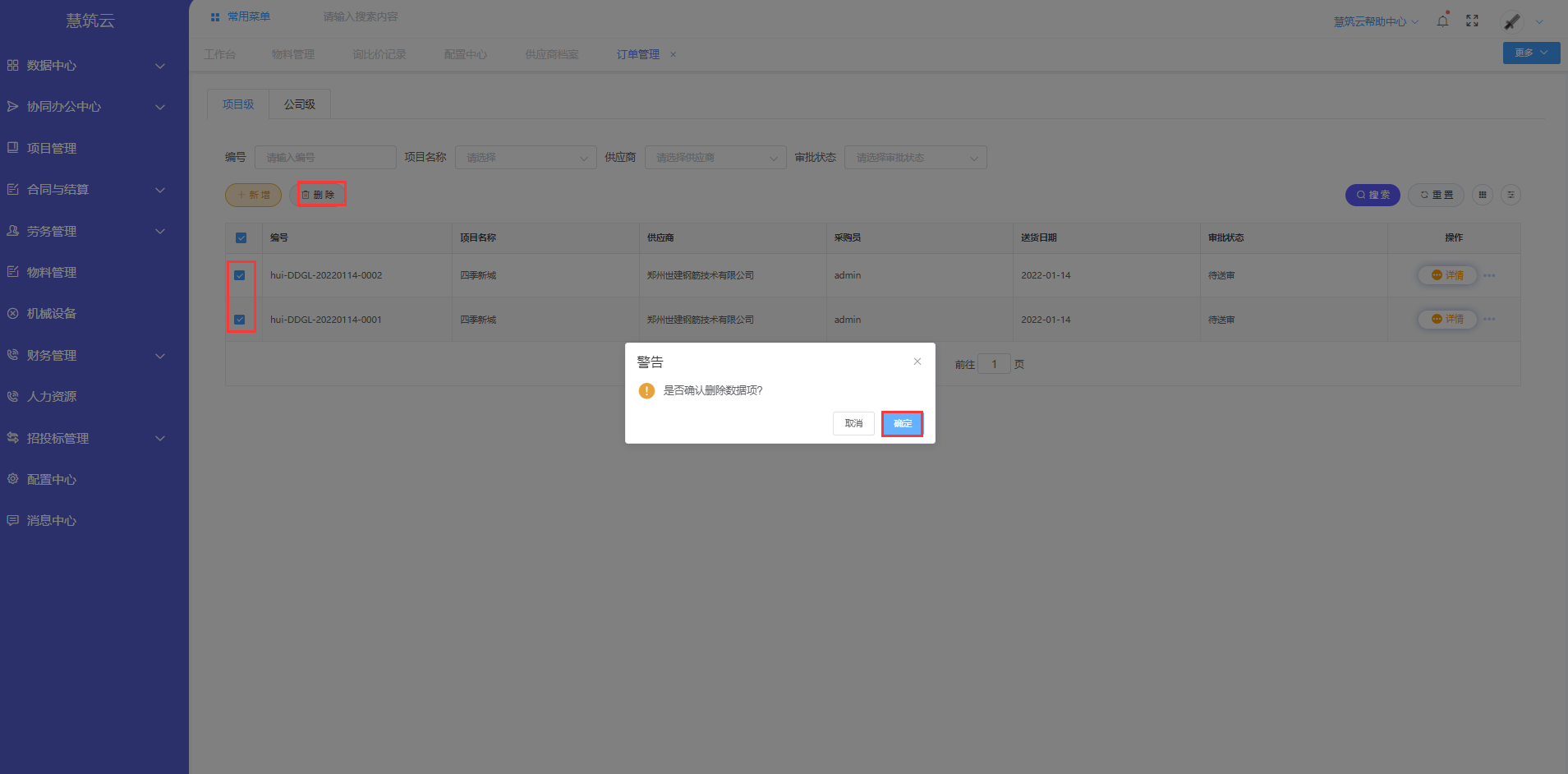This screenshot has width=1568, height=774.
Task: Click the 编号 input field
Action: coord(325,158)
